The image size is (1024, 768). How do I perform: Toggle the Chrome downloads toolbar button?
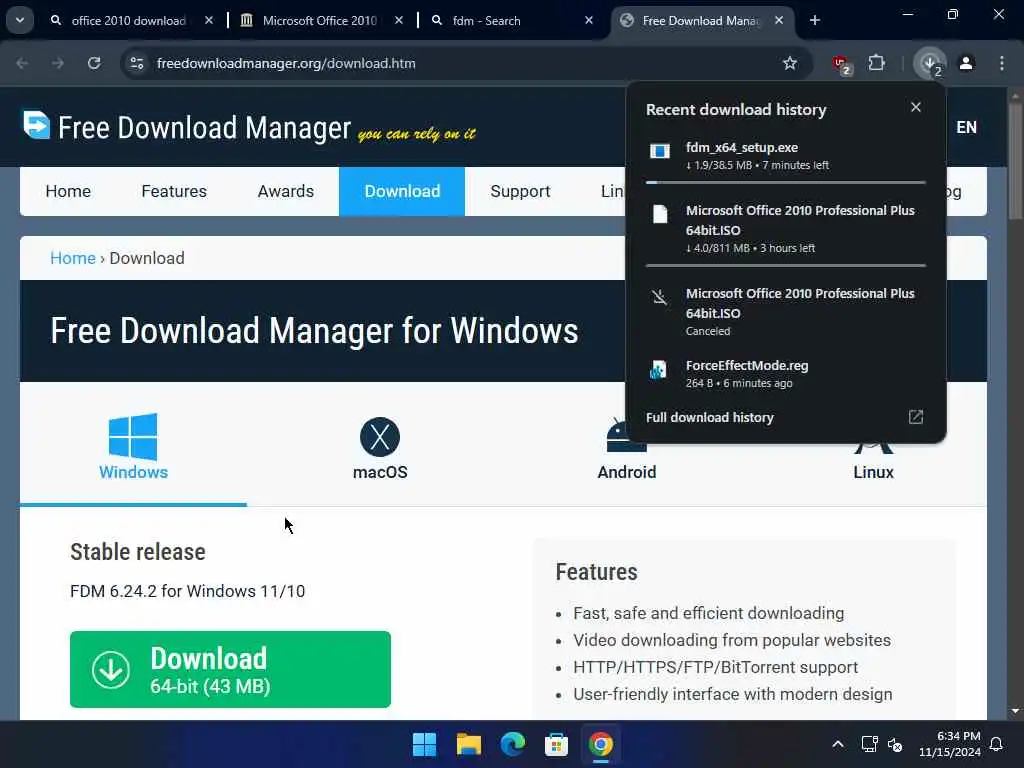(x=929, y=63)
